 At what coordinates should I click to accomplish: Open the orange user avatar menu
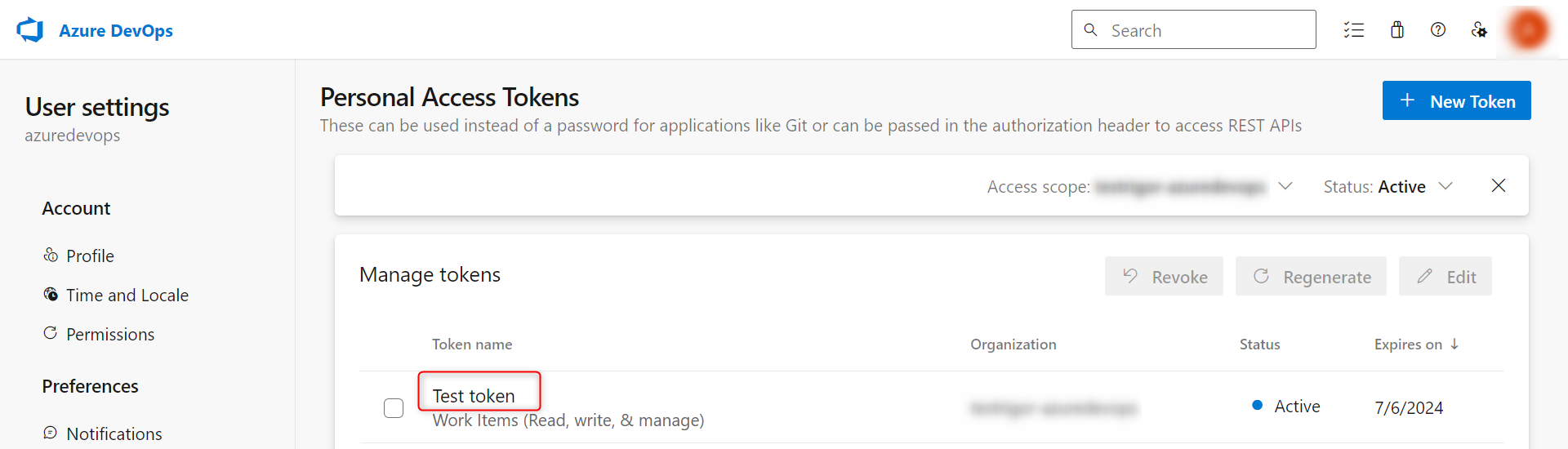point(1528,30)
